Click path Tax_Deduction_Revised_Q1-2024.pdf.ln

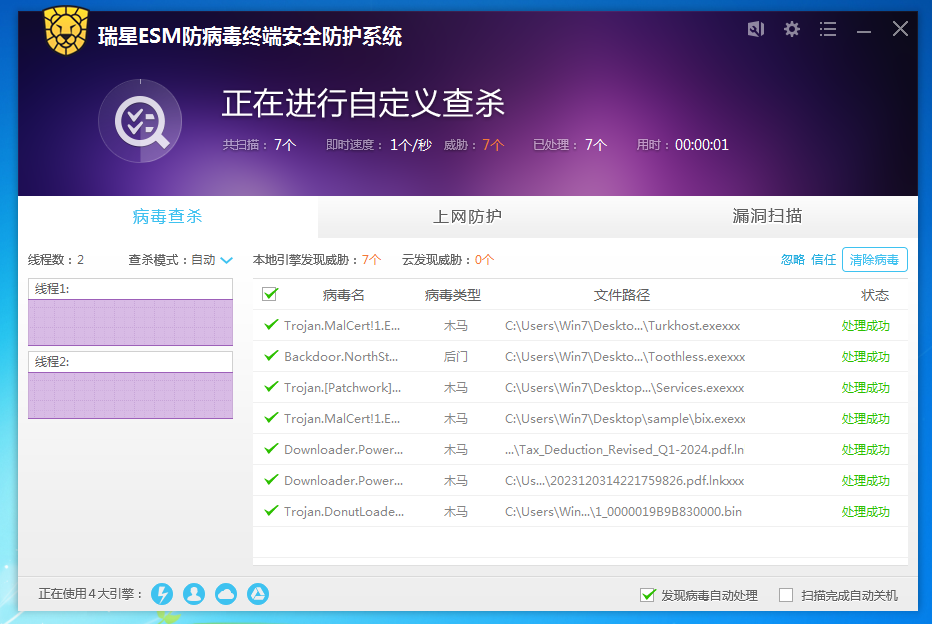click(x=624, y=450)
